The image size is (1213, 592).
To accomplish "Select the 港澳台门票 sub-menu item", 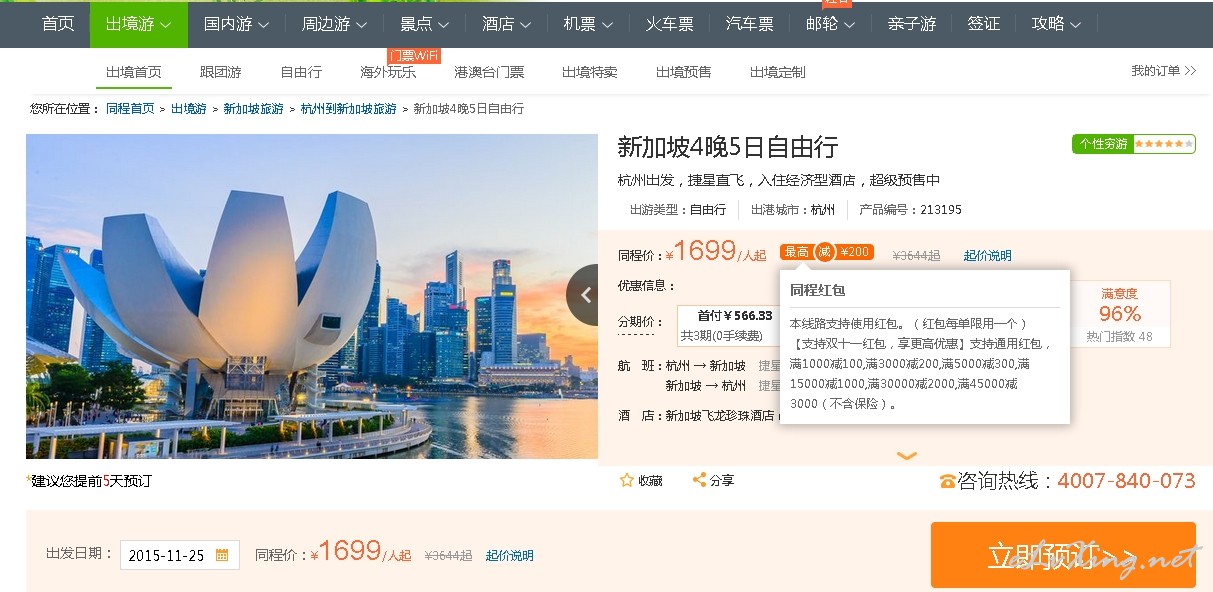I will pyautogui.click(x=489, y=72).
